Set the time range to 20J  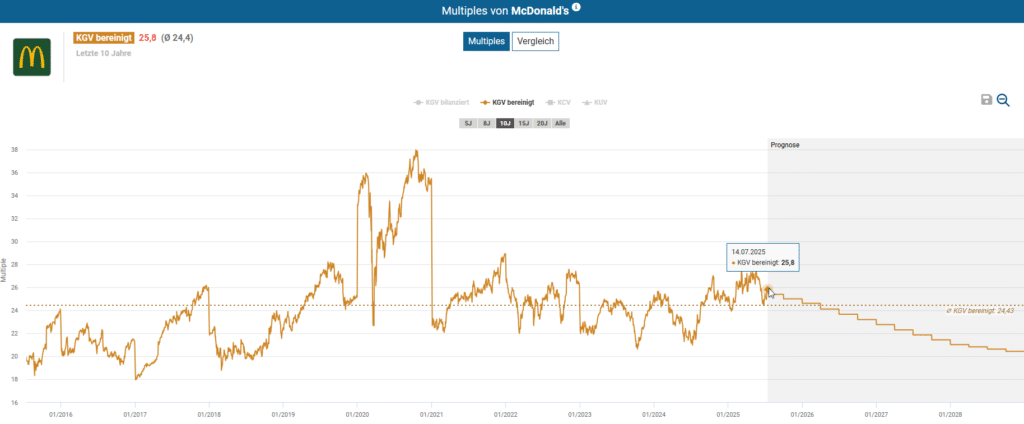coord(542,123)
